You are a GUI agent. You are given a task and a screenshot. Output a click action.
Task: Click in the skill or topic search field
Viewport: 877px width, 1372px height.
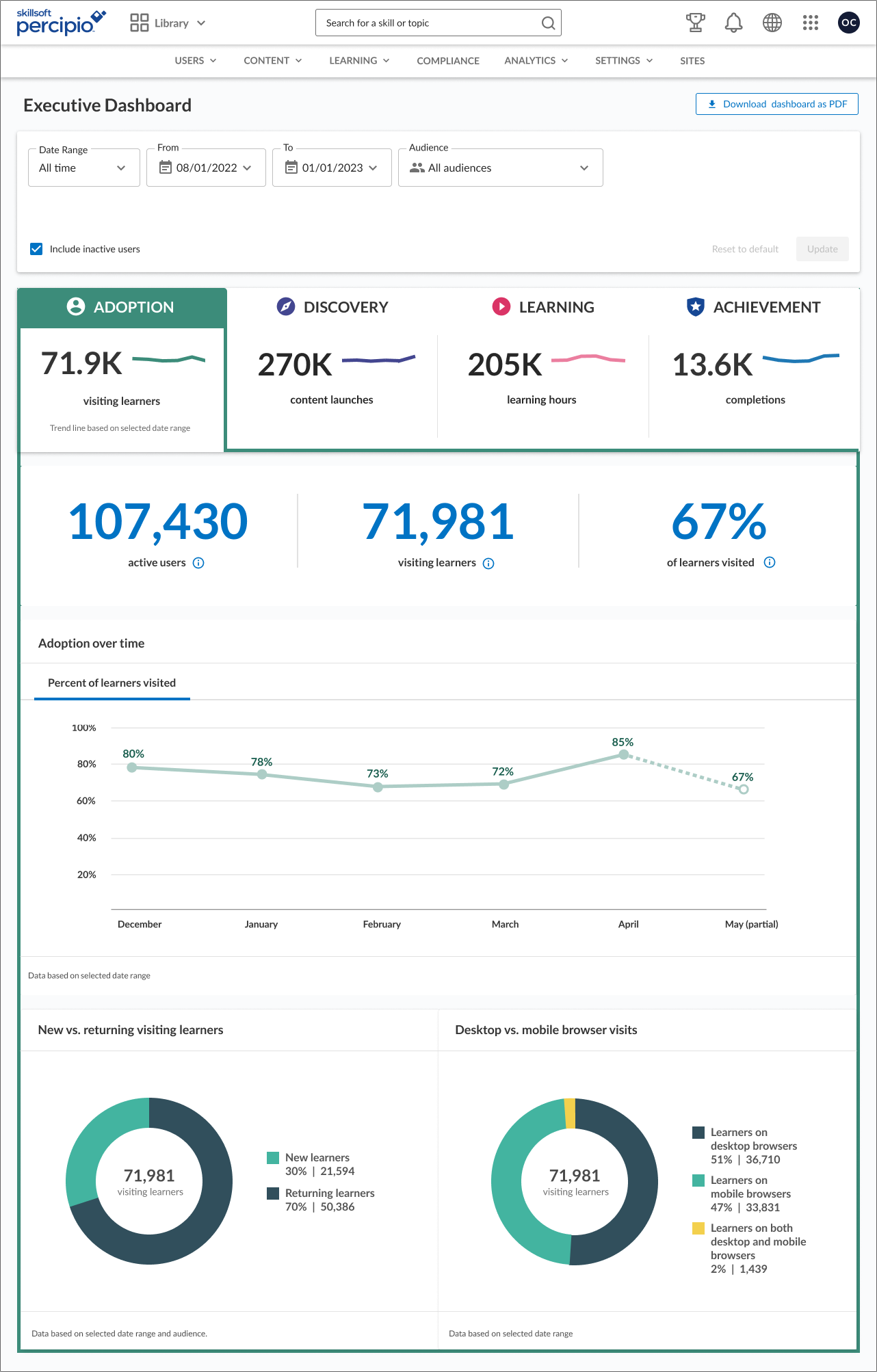pyautogui.click(x=438, y=23)
